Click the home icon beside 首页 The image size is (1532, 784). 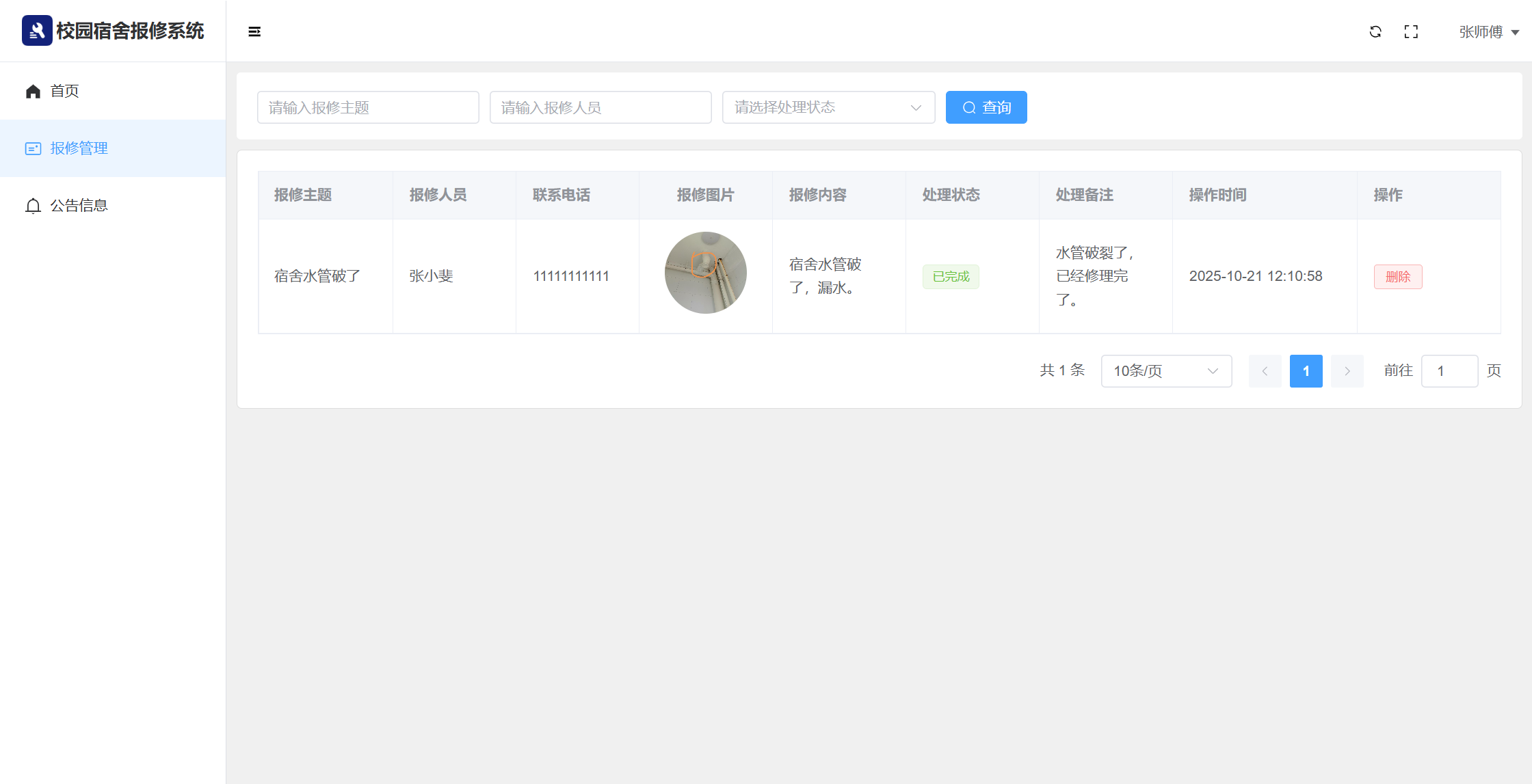click(x=33, y=91)
